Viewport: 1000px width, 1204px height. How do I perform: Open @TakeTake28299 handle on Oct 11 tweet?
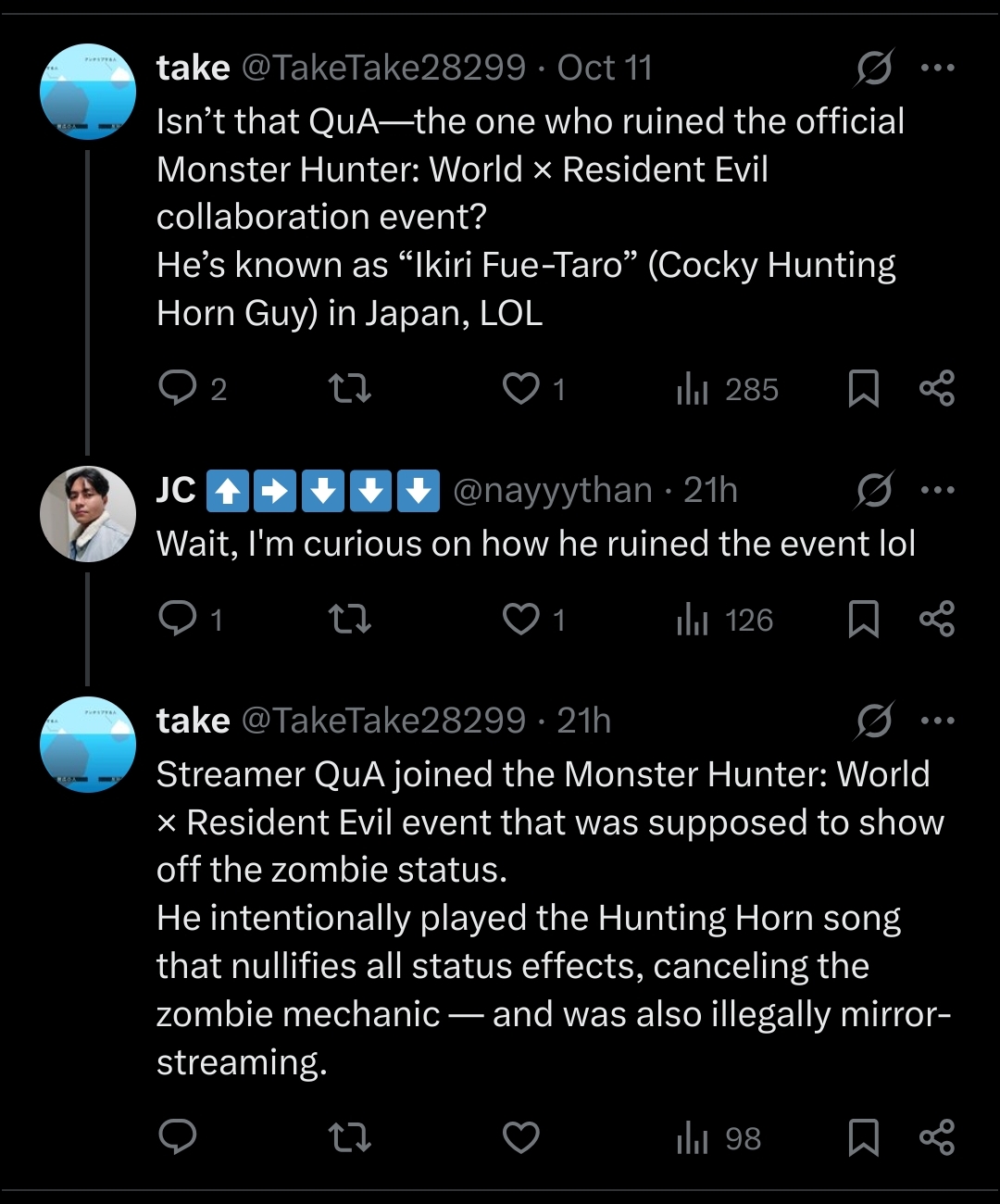pyautogui.click(x=383, y=68)
